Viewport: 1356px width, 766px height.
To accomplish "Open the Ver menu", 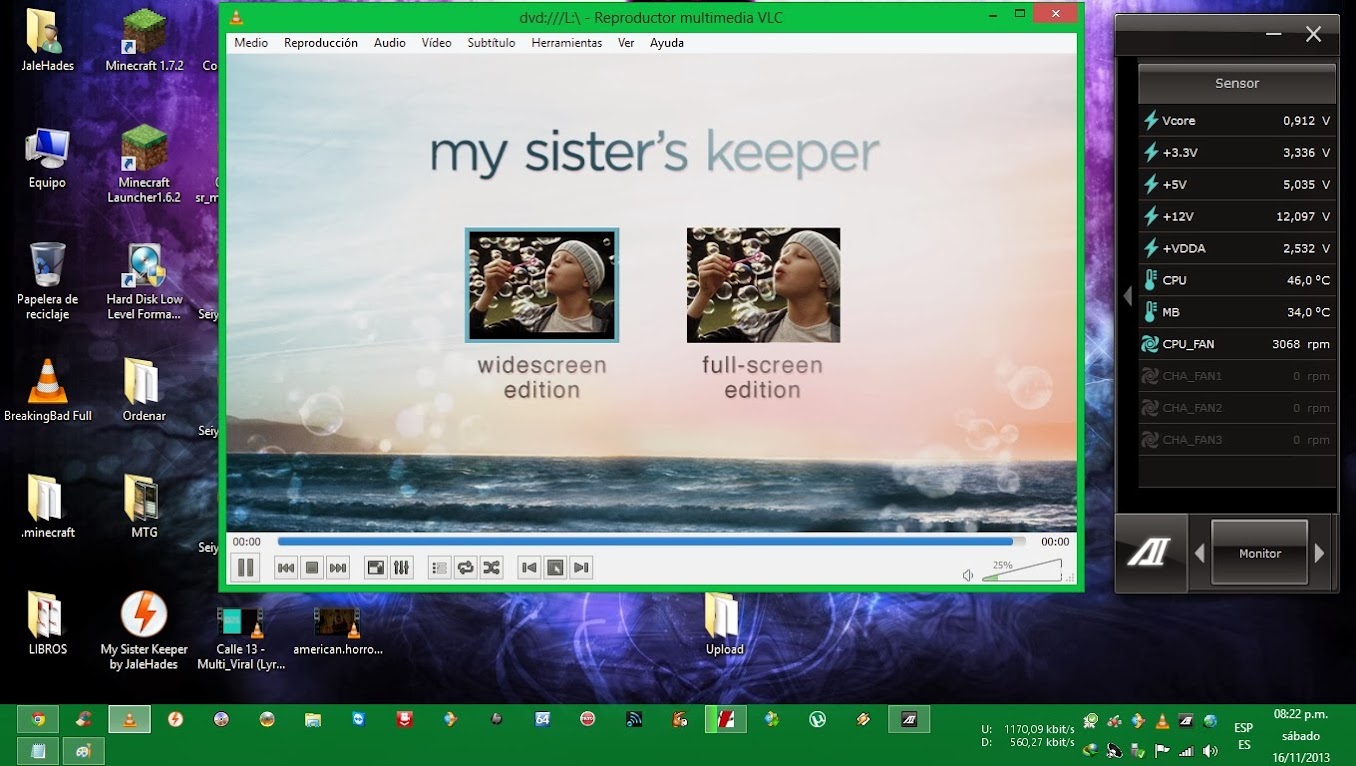I will 626,43.
